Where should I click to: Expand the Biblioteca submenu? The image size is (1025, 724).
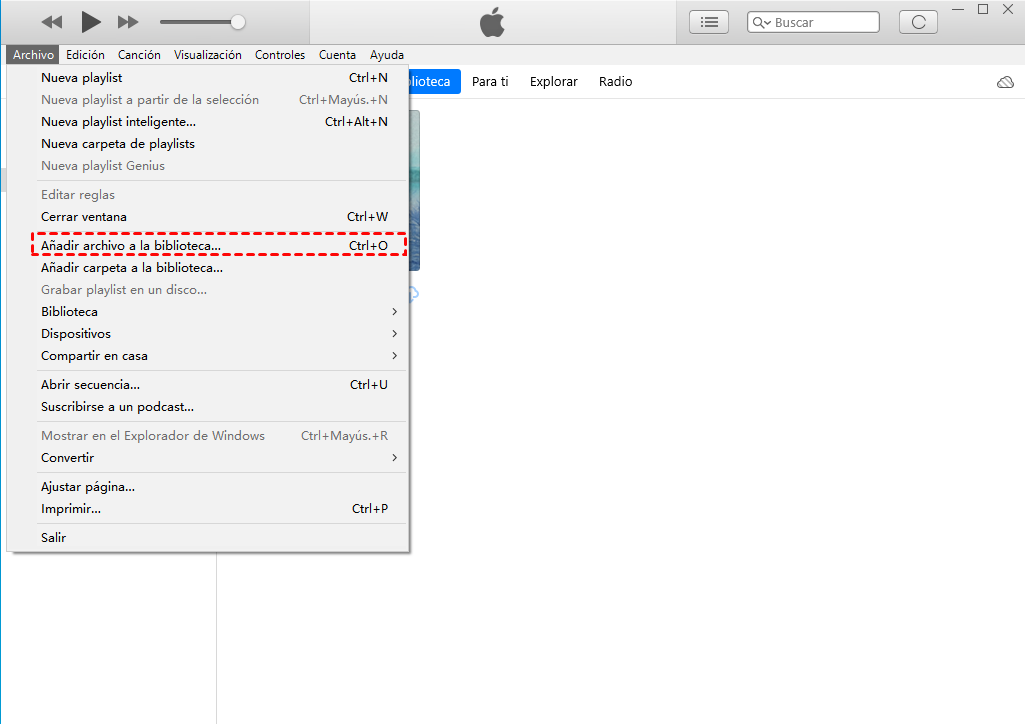click(x=216, y=312)
